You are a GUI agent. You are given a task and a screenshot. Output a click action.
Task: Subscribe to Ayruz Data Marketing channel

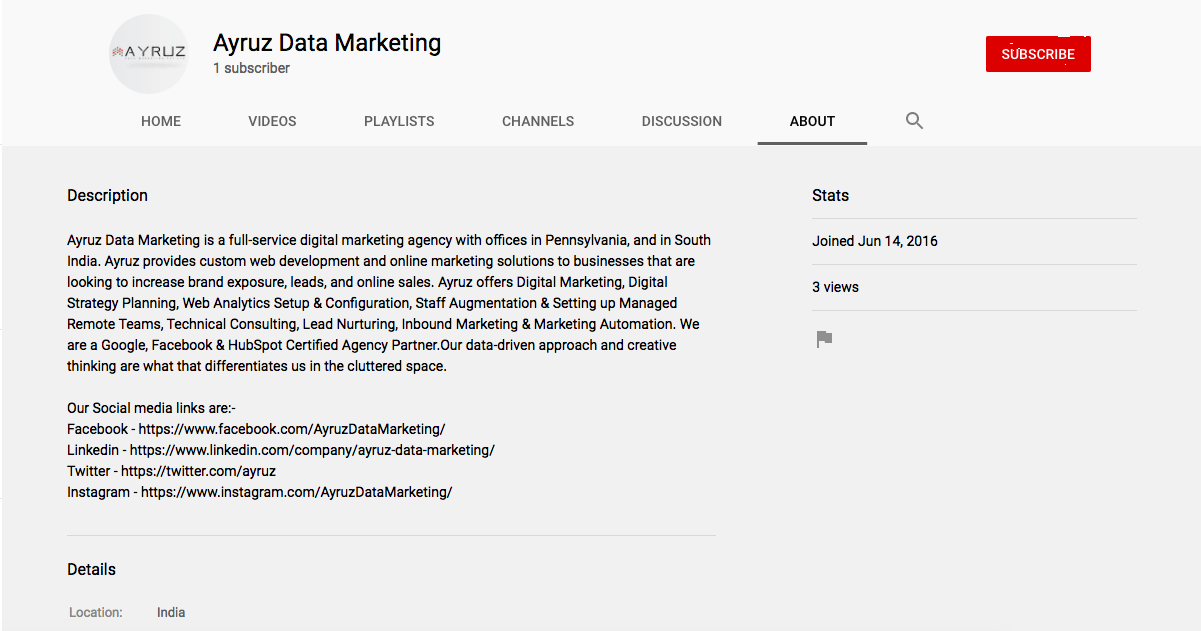pos(1038,54)
